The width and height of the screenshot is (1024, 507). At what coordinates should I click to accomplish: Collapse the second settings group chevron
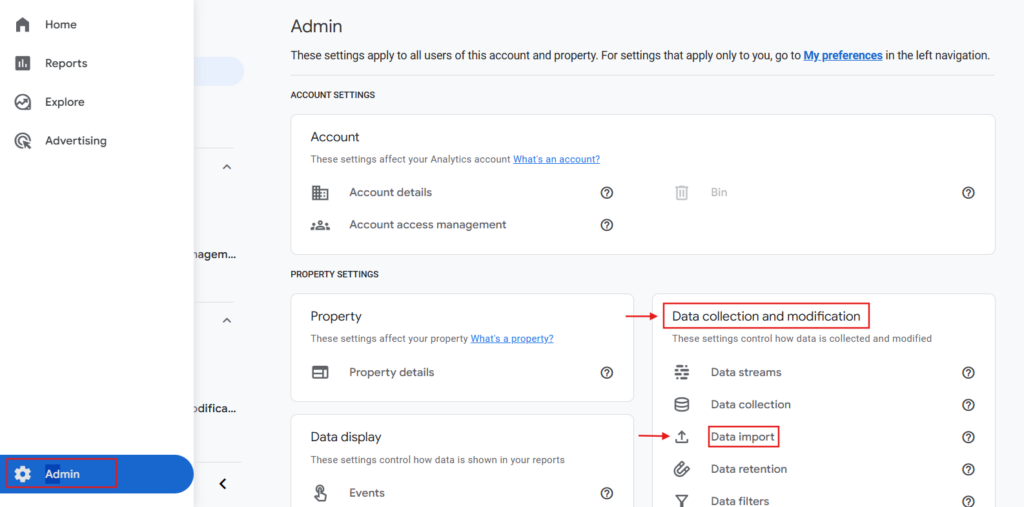point(227,321)
